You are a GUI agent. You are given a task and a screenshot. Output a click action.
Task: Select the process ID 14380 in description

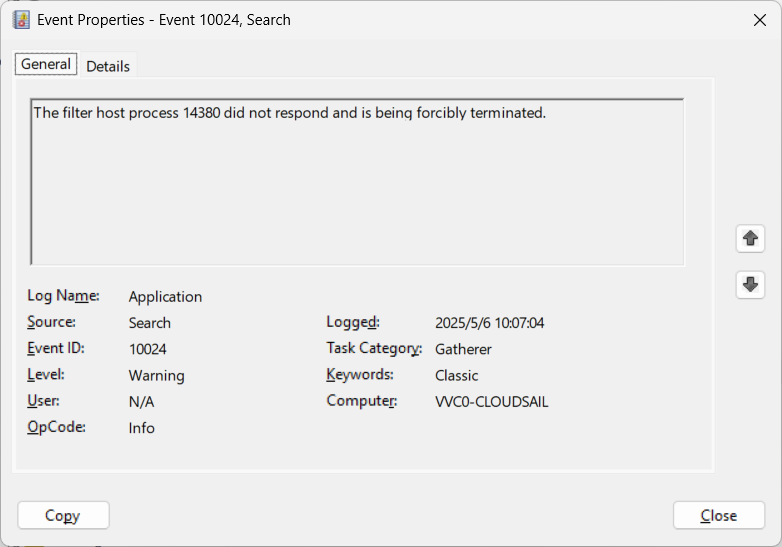[201, 113]
